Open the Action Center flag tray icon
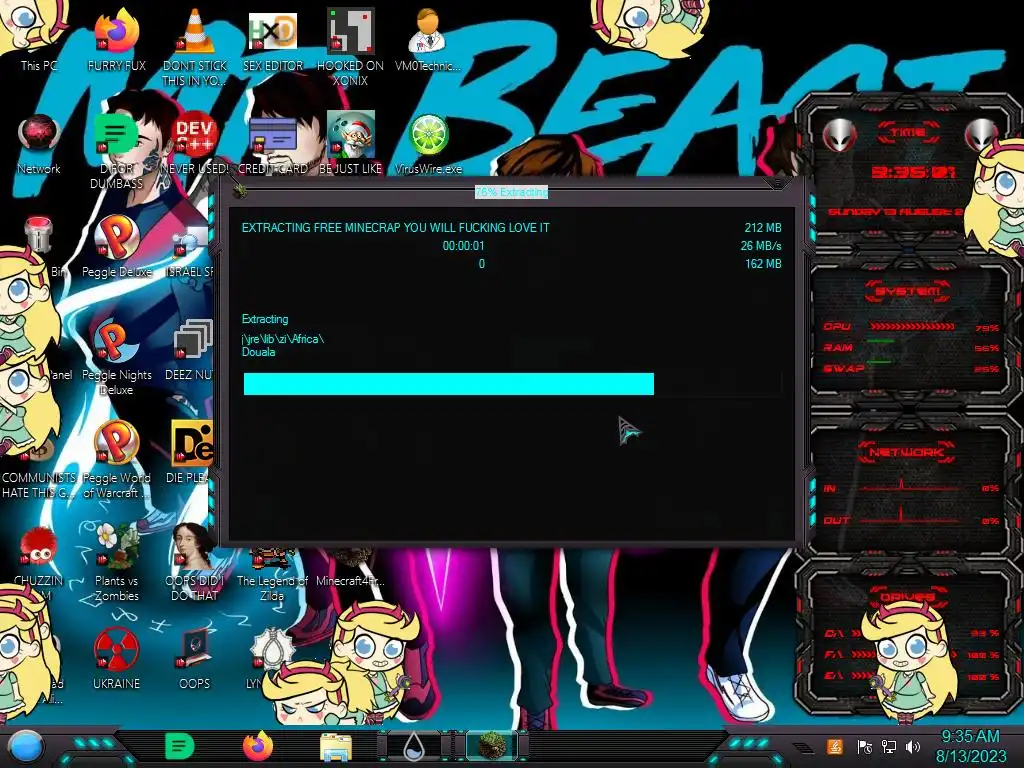Screen dimensions: 1024x768 click(x=864, y=746)
